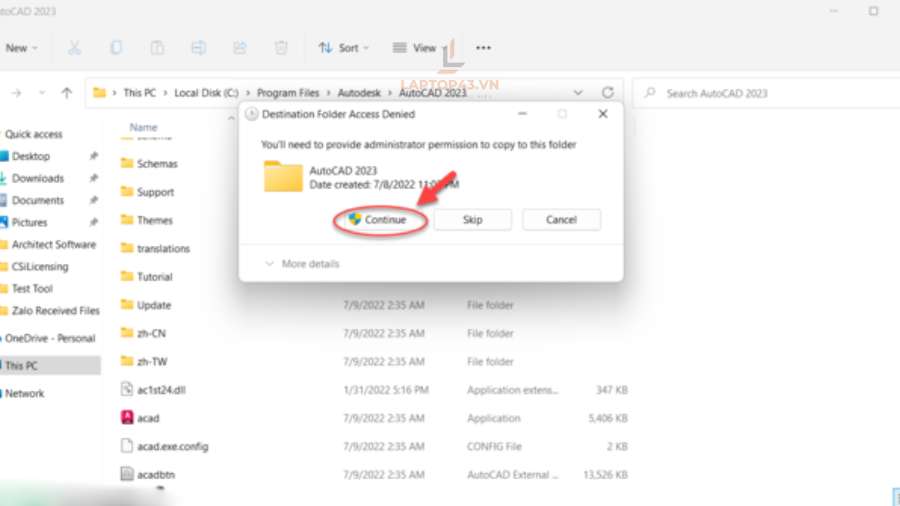Click the AutoCAD External type cell

pyautogui.click(x=513, y=474)
